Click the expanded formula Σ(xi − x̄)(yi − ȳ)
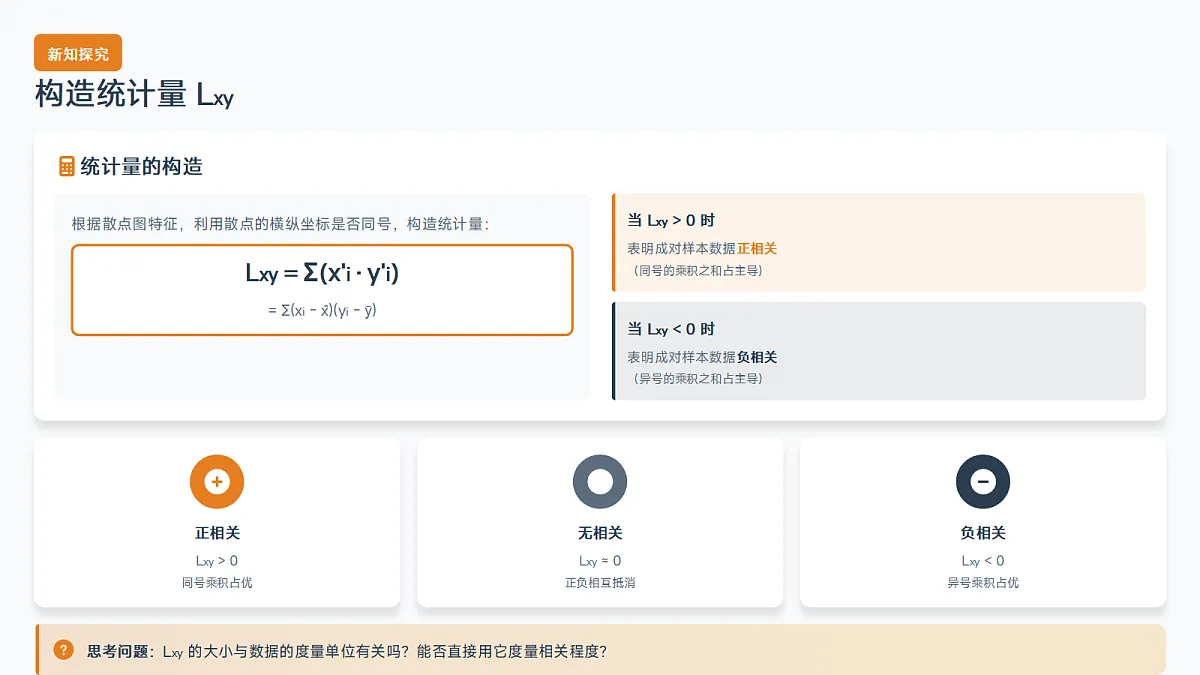The image size is (1200, 675). (x=322, y=310)
